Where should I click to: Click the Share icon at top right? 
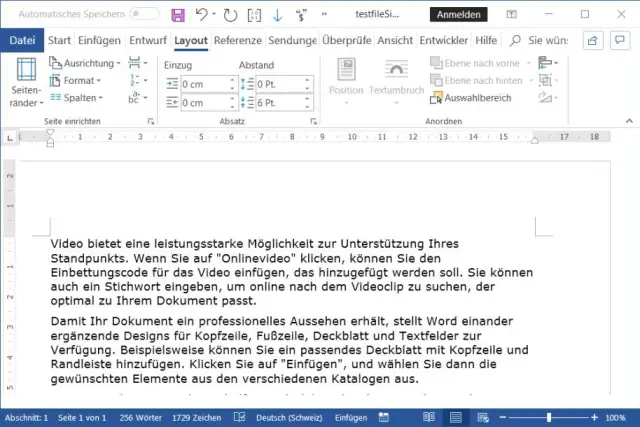[x=592, y=41]
